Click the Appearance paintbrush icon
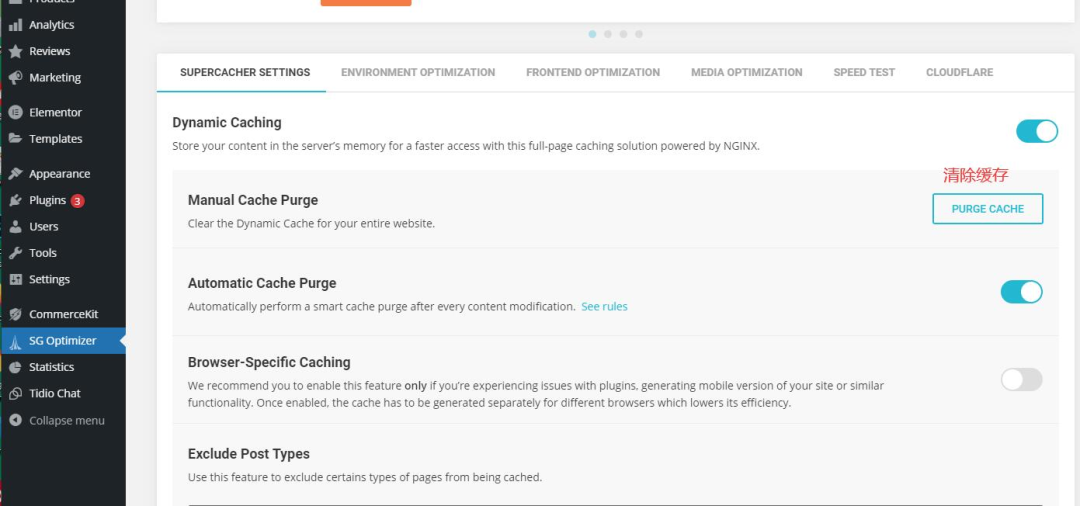The width and height of the screenshot is (1080, 506). pyautogui.click(x=15, y=174)
